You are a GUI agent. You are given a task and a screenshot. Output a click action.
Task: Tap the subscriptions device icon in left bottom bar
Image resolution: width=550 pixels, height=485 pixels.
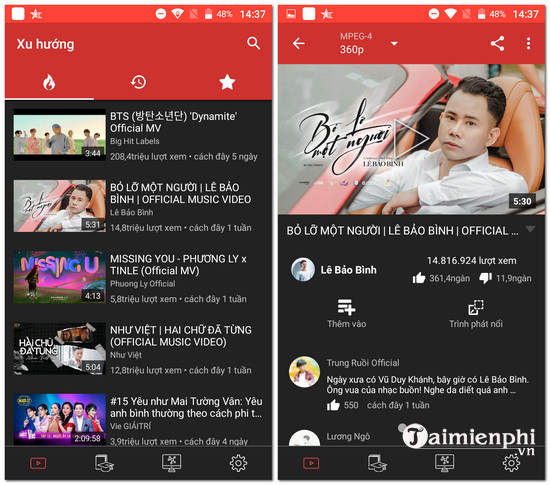pos(104,463)
